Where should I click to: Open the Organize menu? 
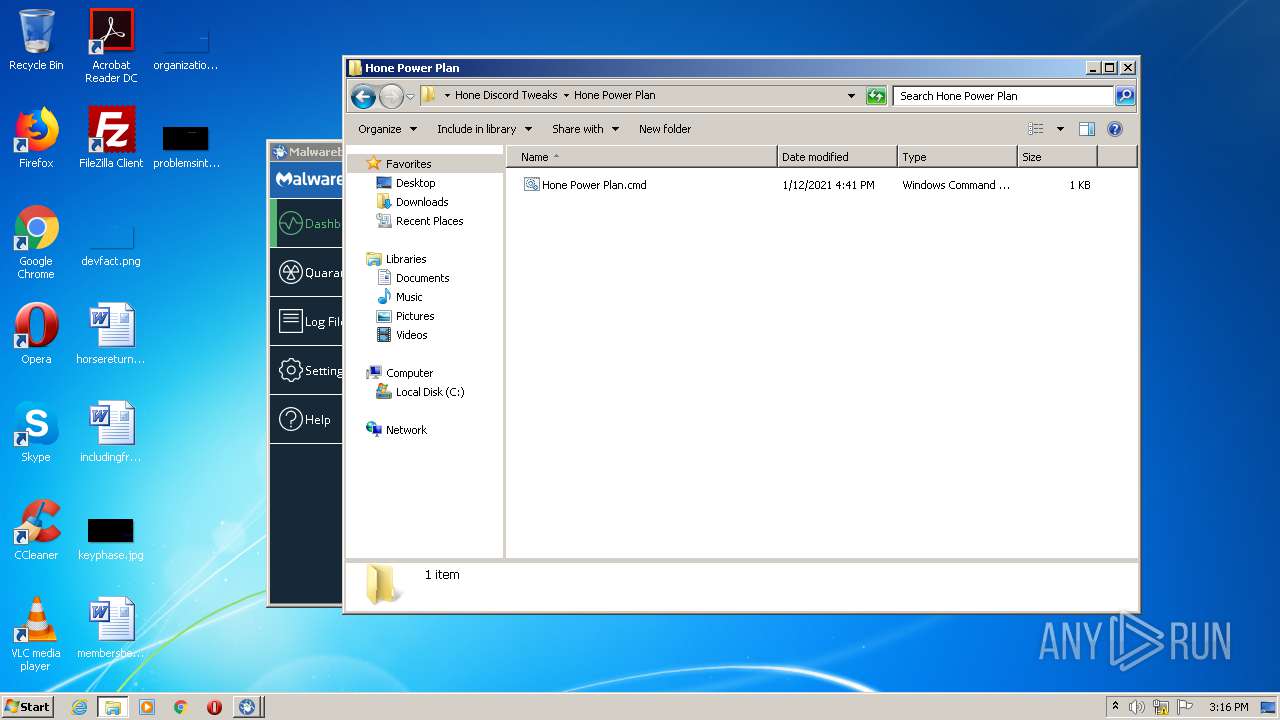[387, 129]
